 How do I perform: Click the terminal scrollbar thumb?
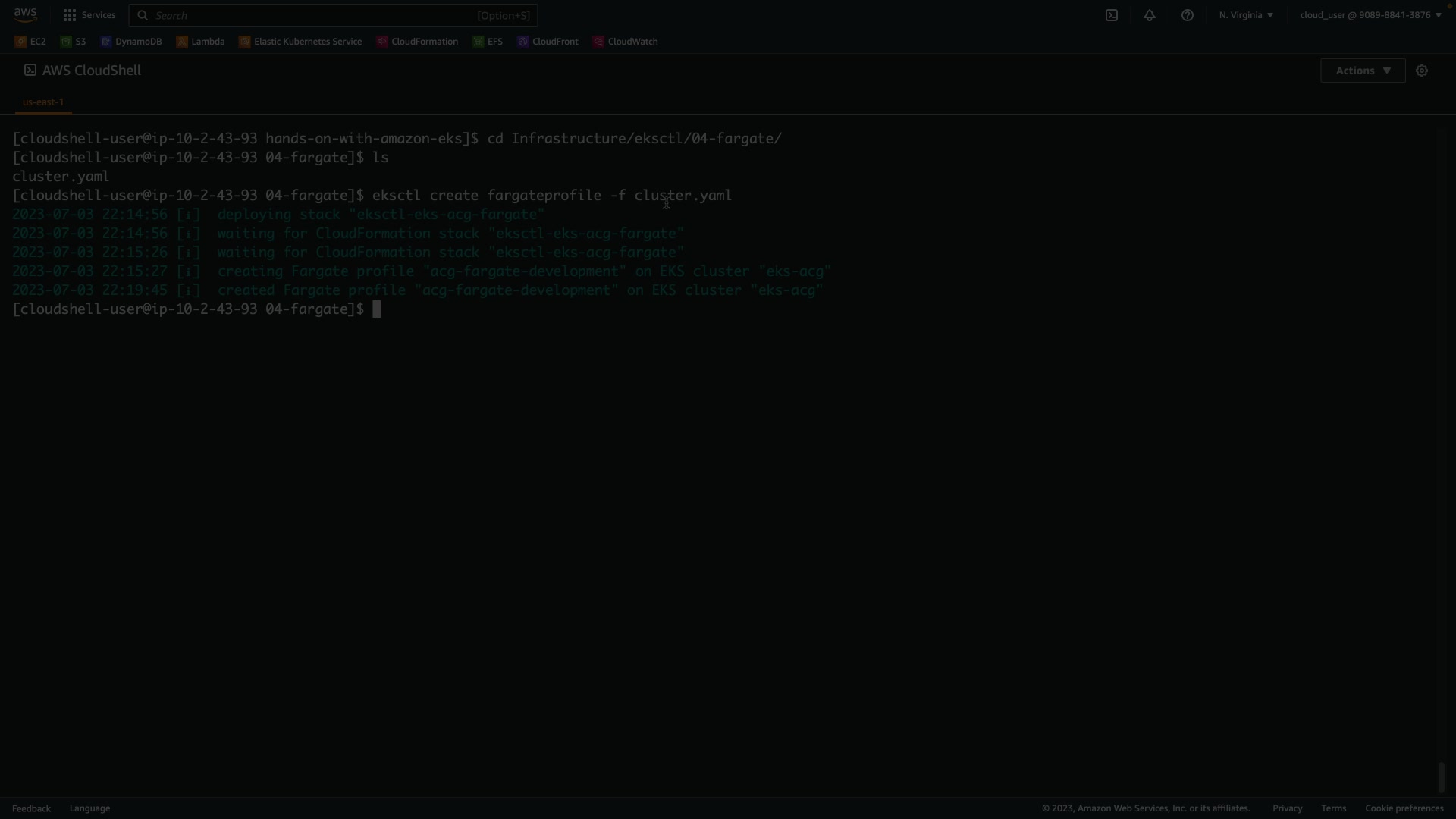click(1442, 778)
